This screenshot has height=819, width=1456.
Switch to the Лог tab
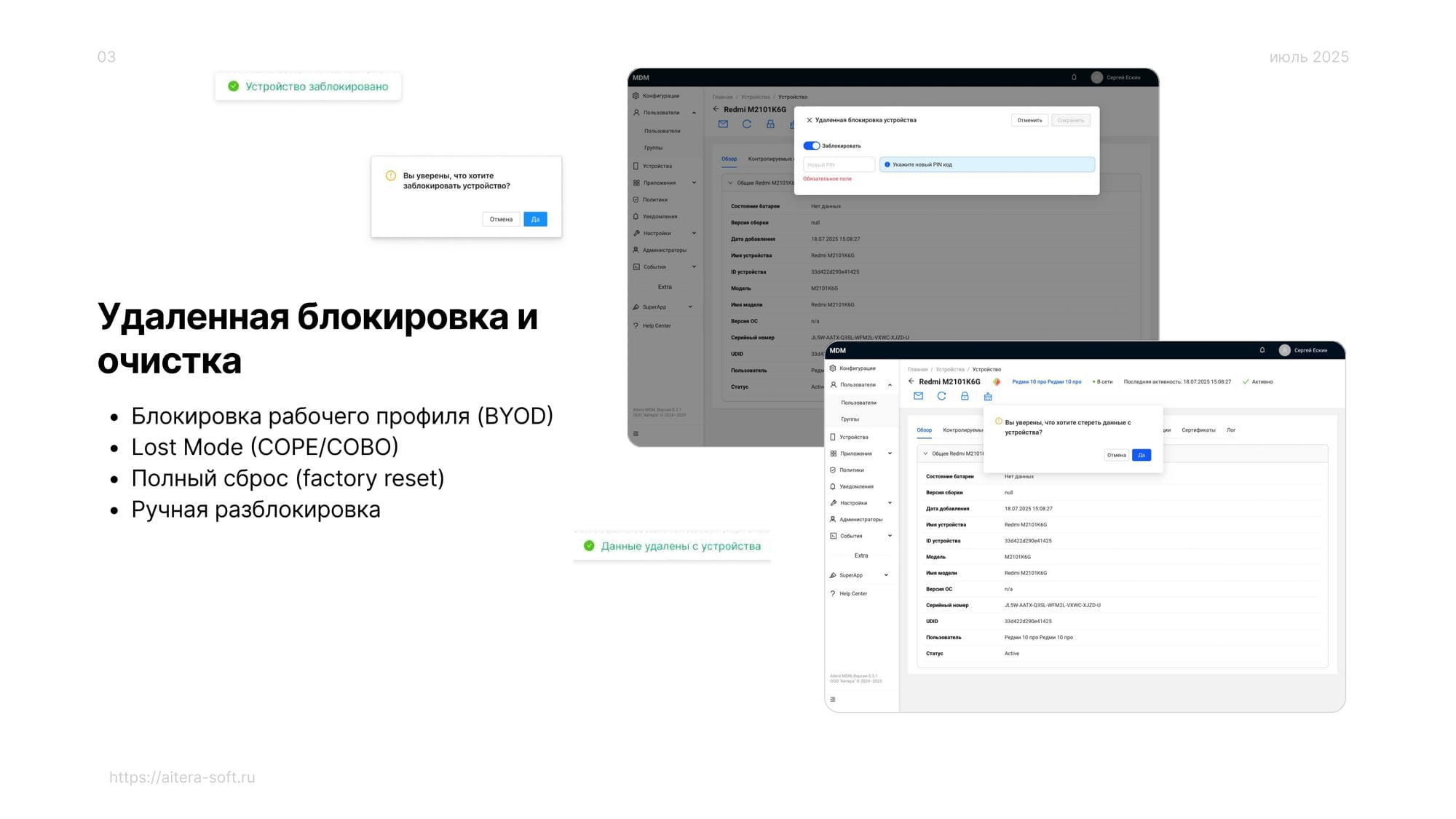[1231, 430]
